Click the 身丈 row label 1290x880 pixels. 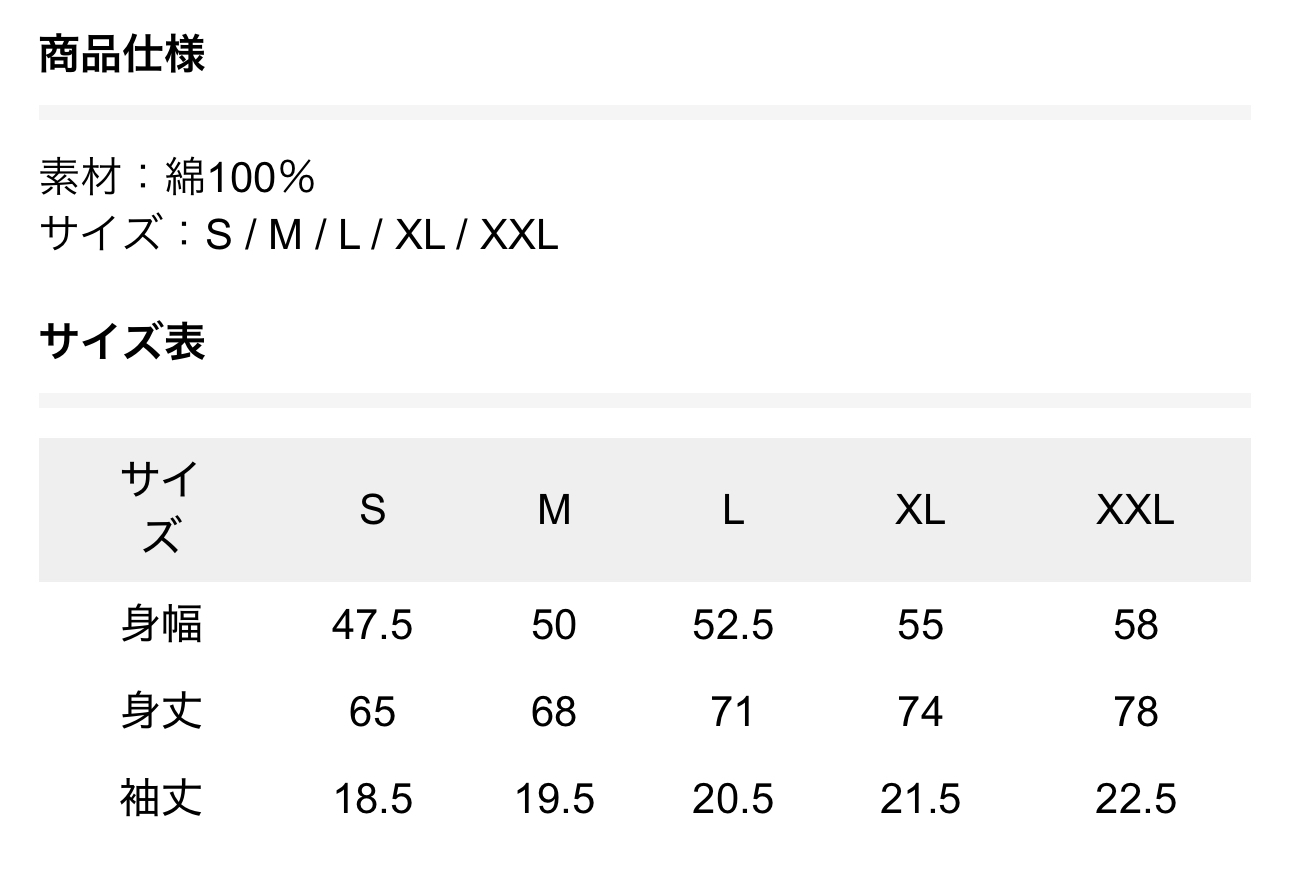[161, 711]
